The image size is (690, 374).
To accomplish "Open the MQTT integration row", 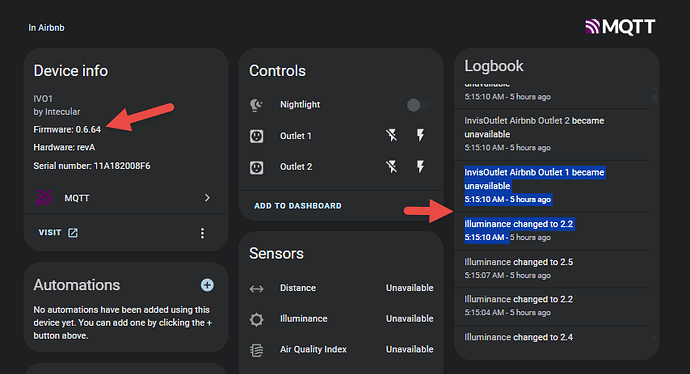I will click(x=126, y=198).
